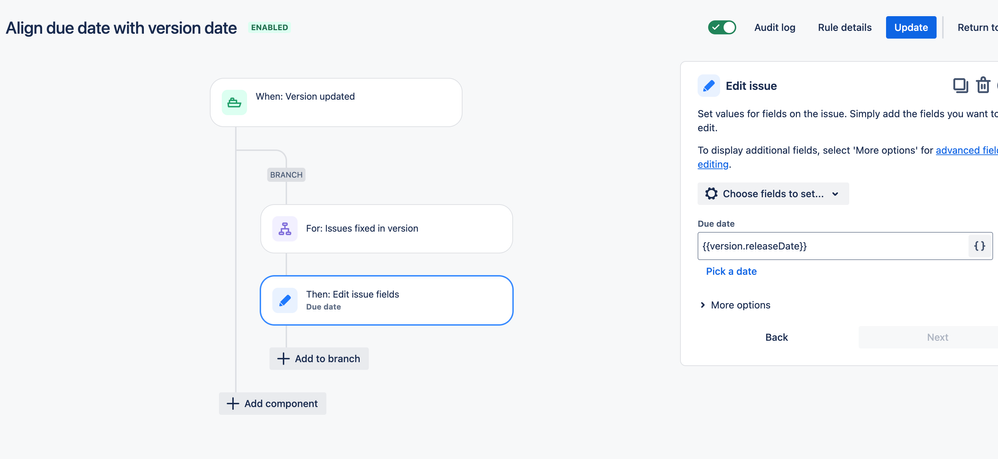
Task: Open Rule details
Action: (845, 27)
